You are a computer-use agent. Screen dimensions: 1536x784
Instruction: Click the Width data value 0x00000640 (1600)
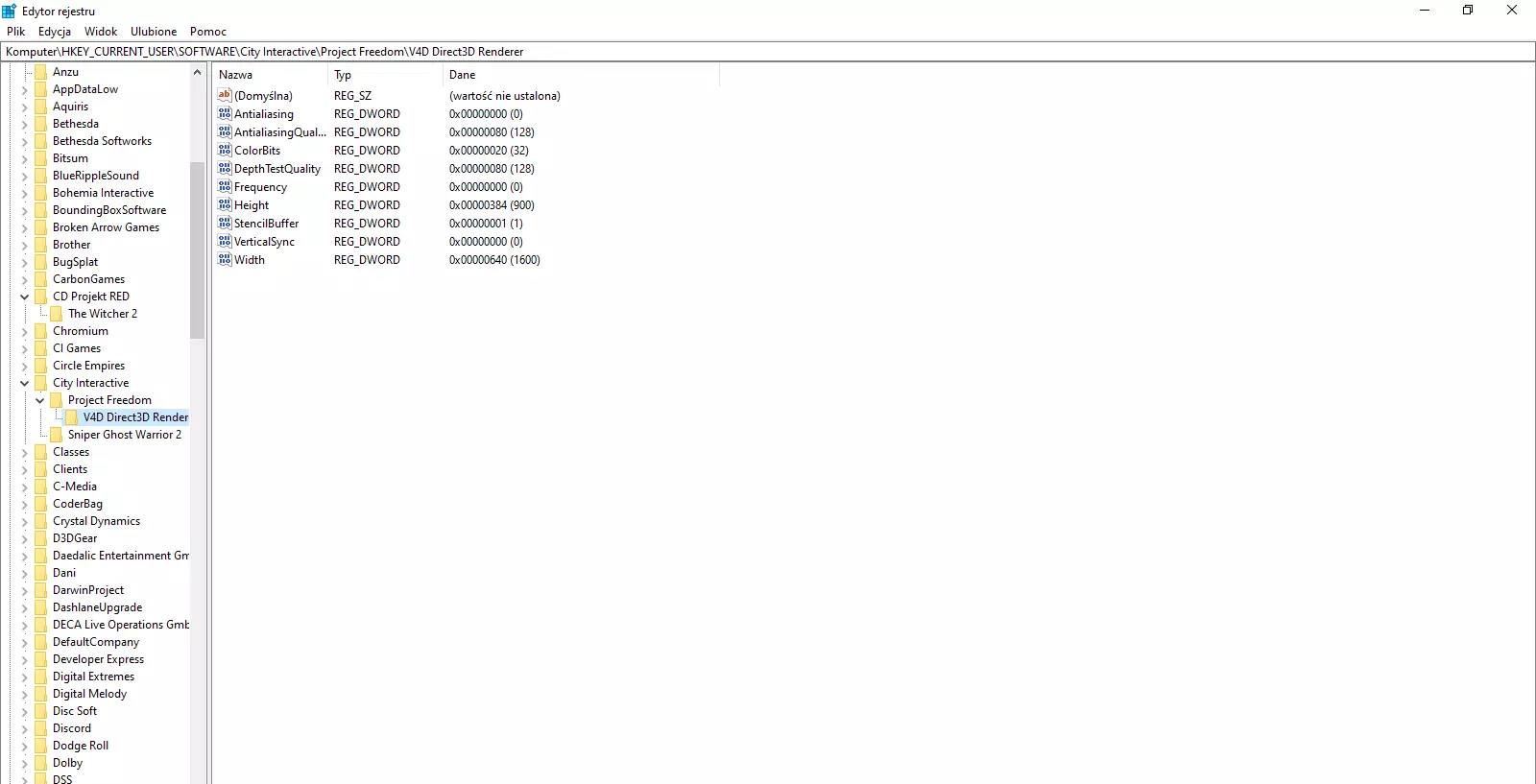tap(494, 260)
